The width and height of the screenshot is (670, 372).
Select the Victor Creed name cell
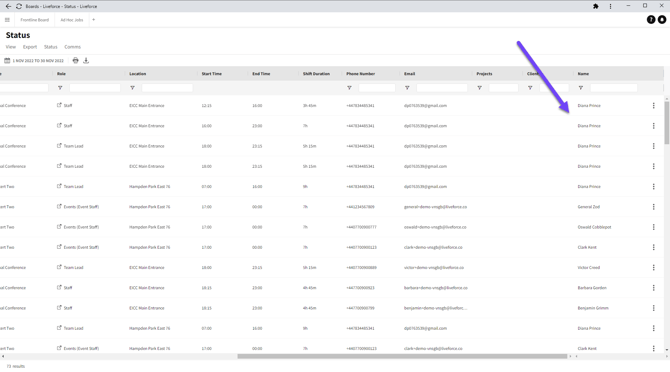(589, 267)
